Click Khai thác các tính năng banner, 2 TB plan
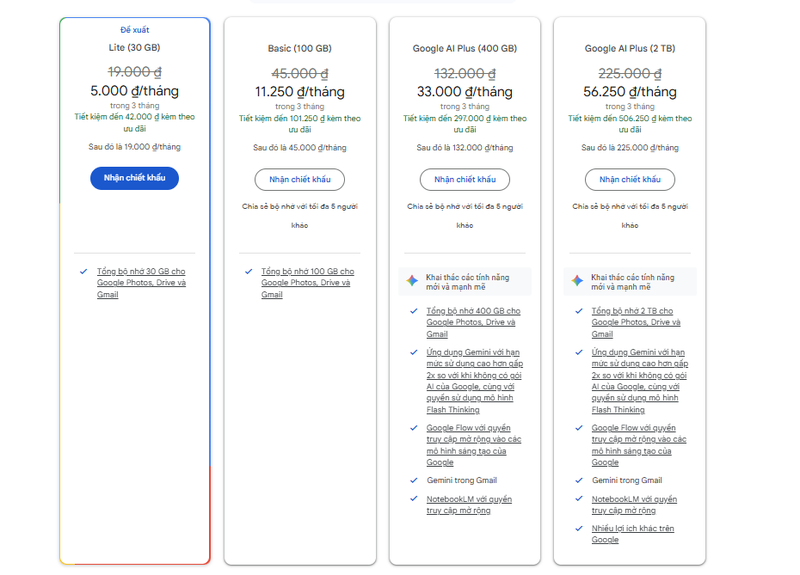This screenshot has height=575, width=800. (630, 282)
